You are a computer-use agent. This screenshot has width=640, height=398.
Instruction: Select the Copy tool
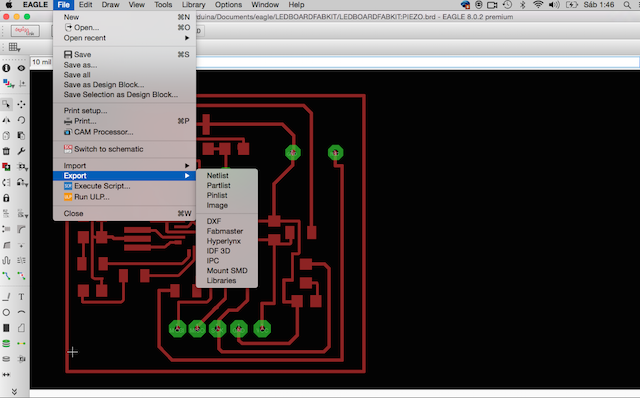click(x=6, y=136)
